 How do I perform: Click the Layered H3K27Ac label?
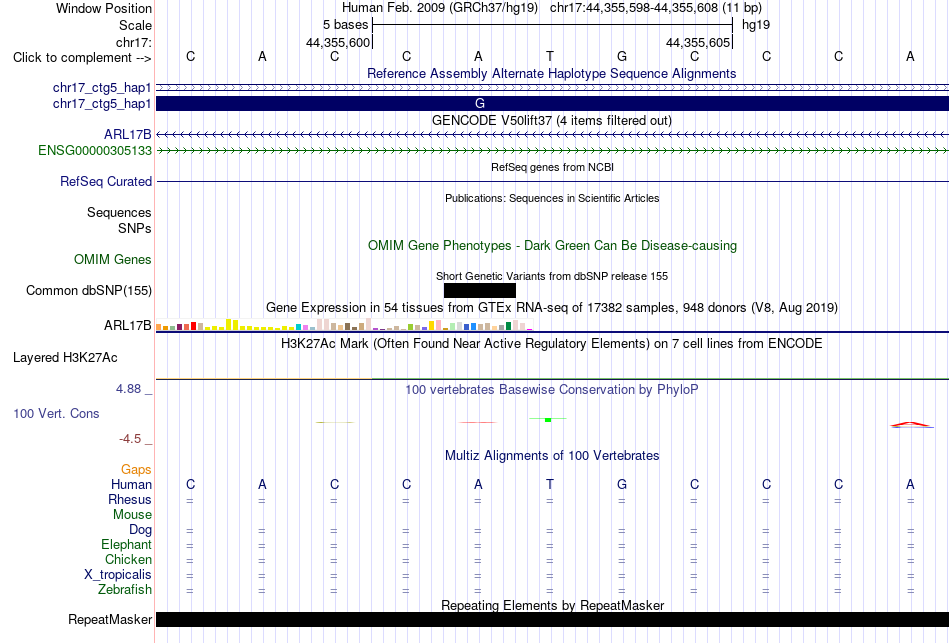tap(65, 358)
